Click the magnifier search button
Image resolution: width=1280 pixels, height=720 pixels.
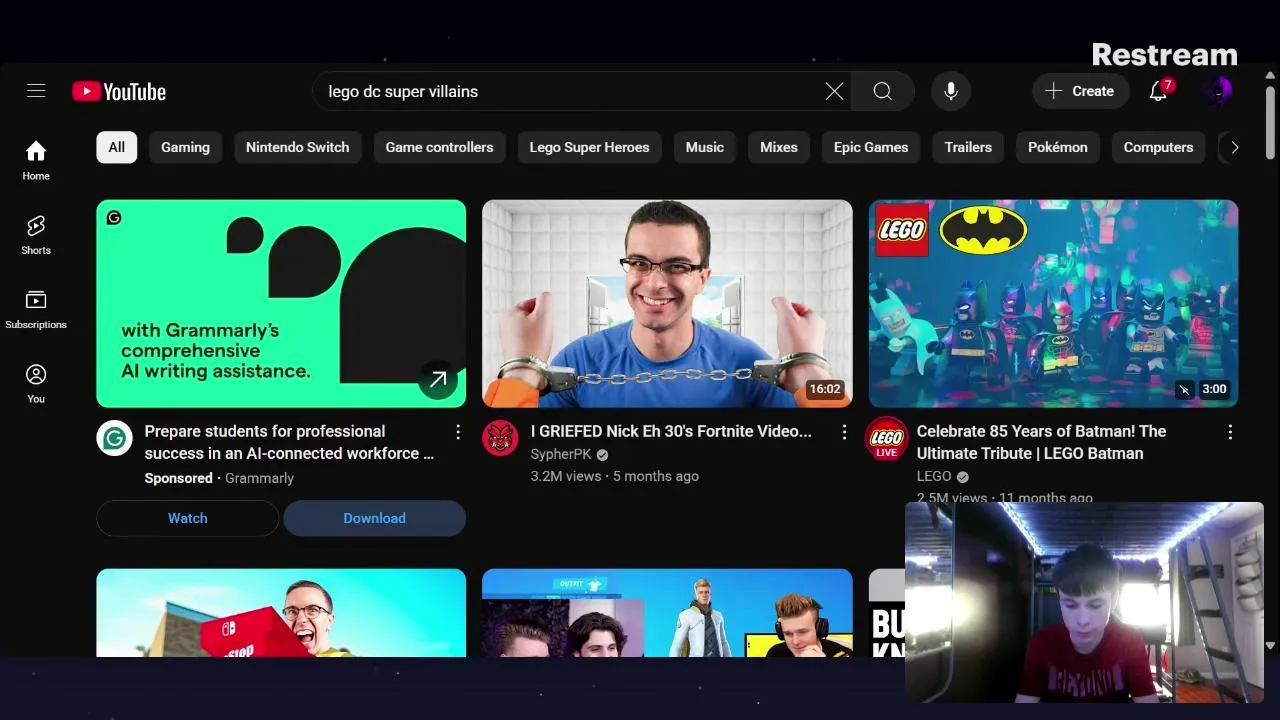pyautogui.click(x=882, y=91)
